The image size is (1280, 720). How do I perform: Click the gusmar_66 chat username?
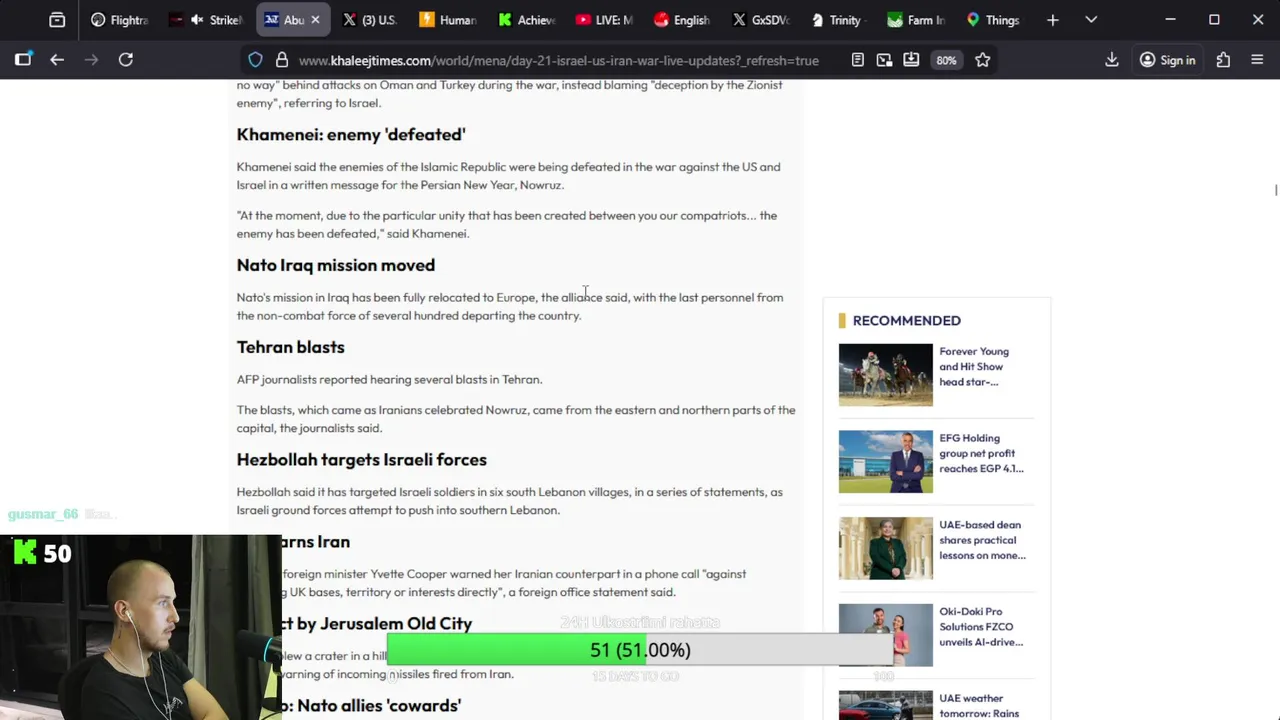point(43,514)
